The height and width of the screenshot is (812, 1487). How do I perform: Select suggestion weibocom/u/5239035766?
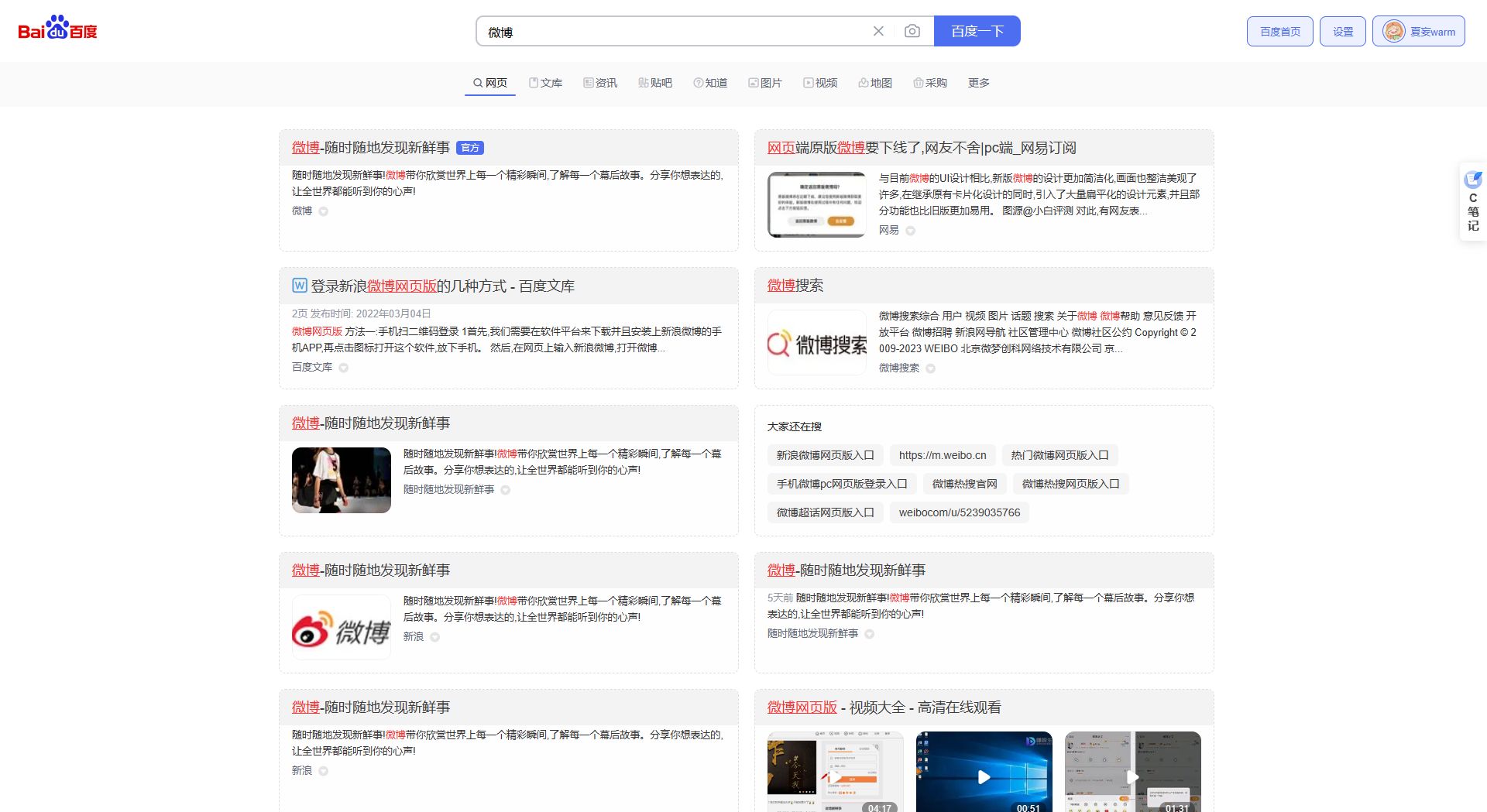[x=960, y=512]
